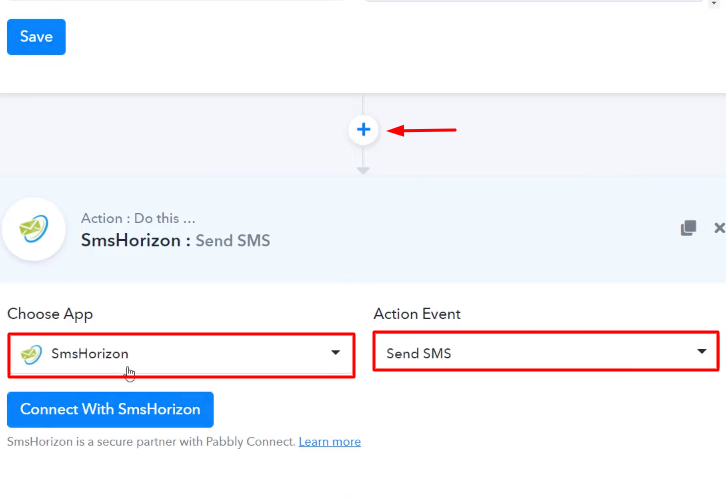Click the small SmsHorizon icon inside Choose App field

click(31, 354)
